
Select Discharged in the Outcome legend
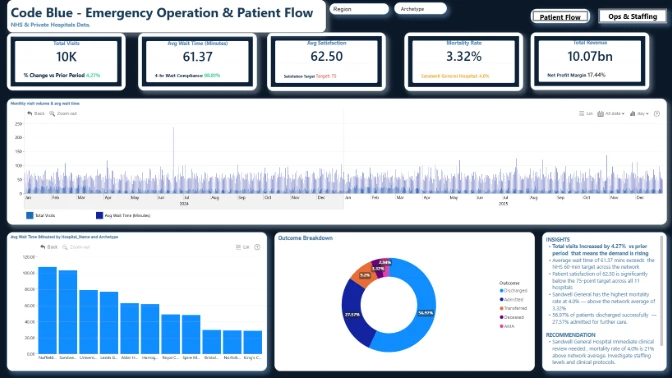click(513, 291)
